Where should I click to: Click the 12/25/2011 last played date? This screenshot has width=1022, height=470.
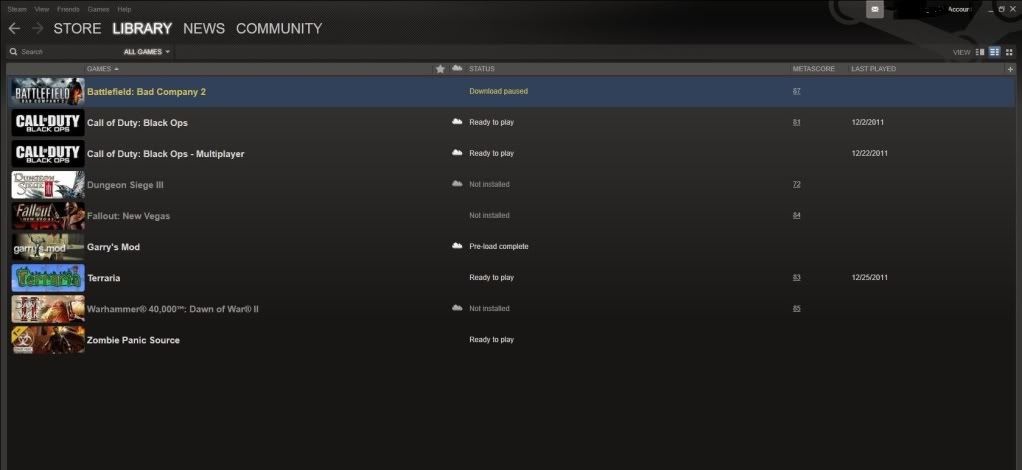(x=869, y=278)
